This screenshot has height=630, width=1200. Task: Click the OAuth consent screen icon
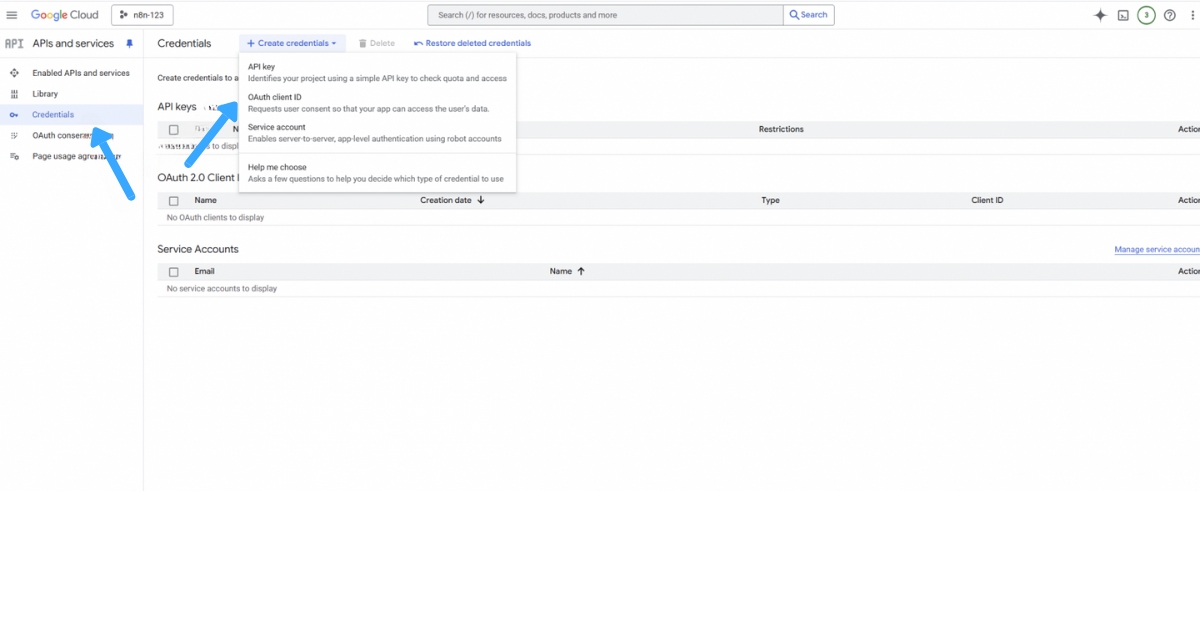pyautogui.click(x=14, y=135)
